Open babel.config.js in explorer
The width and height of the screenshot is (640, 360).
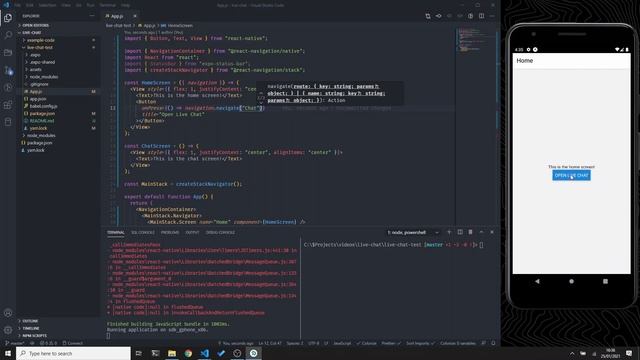point(57,106)
